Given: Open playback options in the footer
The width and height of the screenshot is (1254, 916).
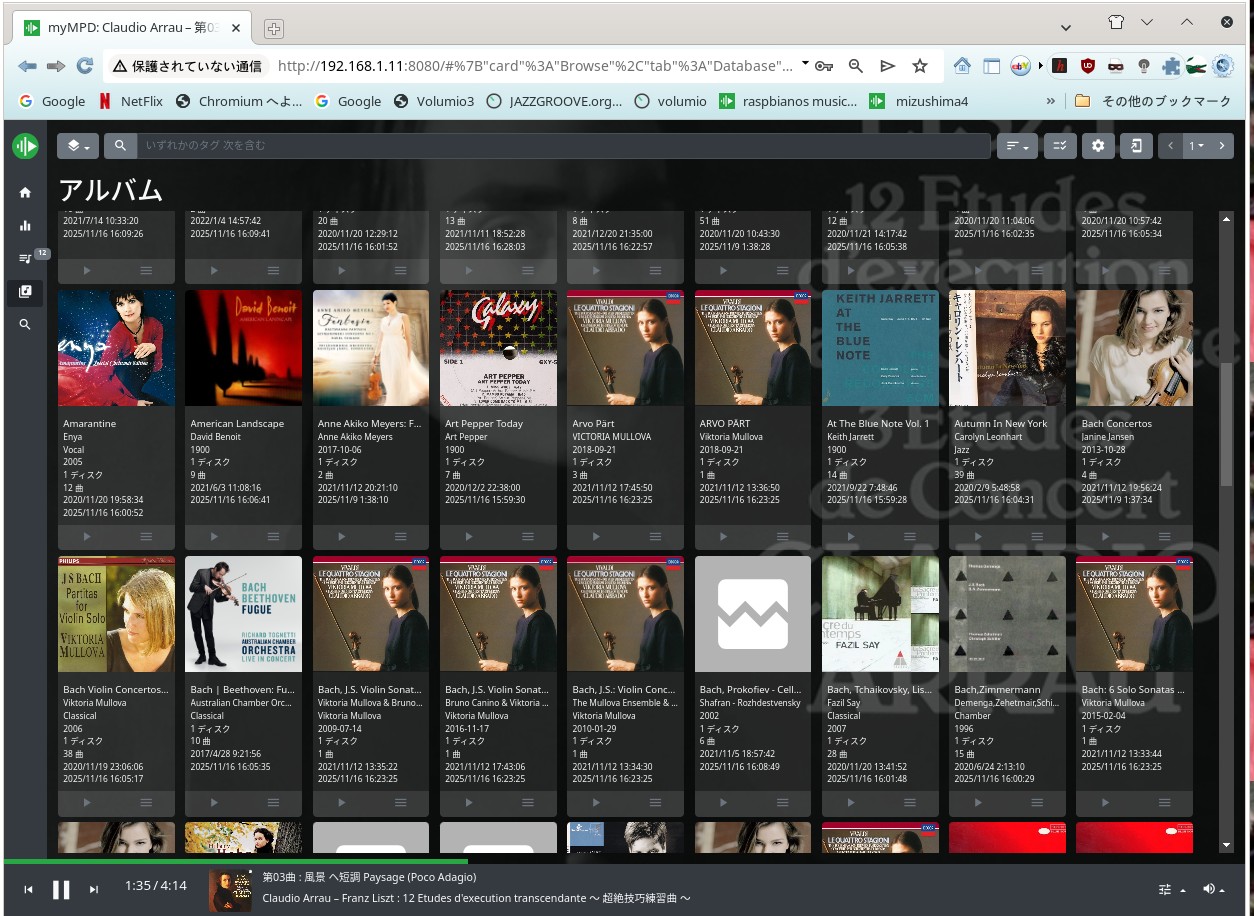Looking at the screenshot, I should (1170, 889).
